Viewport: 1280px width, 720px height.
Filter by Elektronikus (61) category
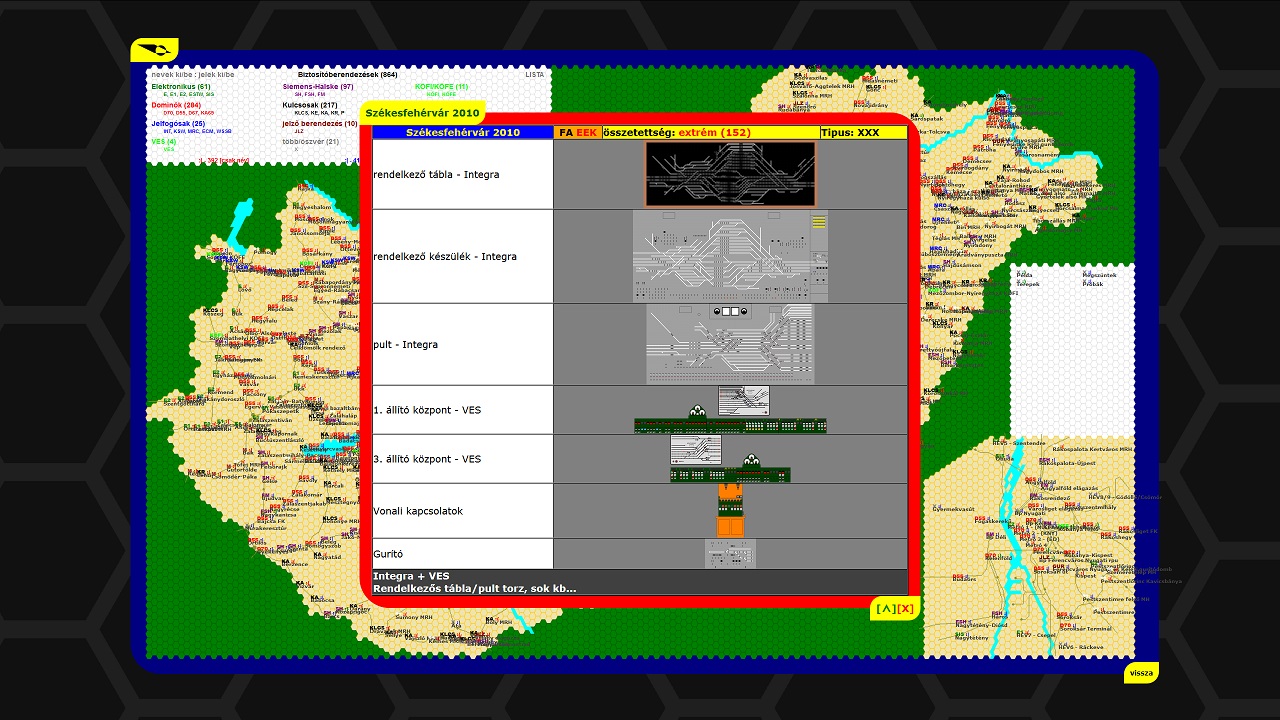point(181,87)
